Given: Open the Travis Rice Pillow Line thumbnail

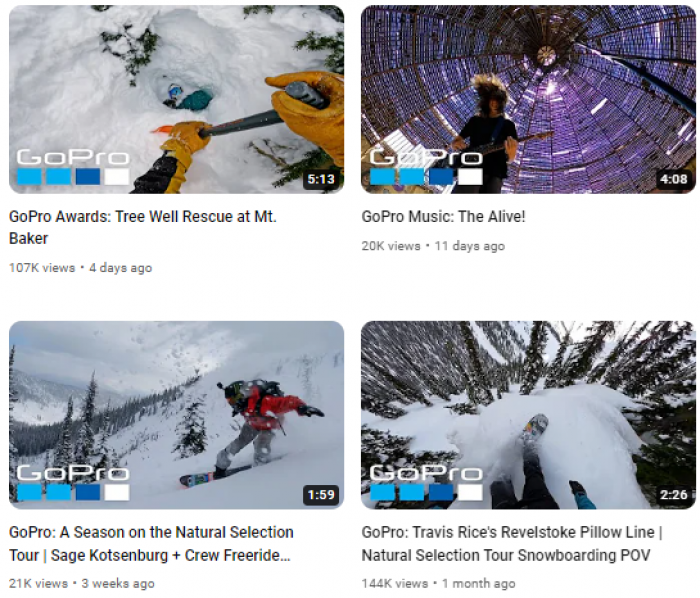Looking at the screenshot, I should pos(529,415).
